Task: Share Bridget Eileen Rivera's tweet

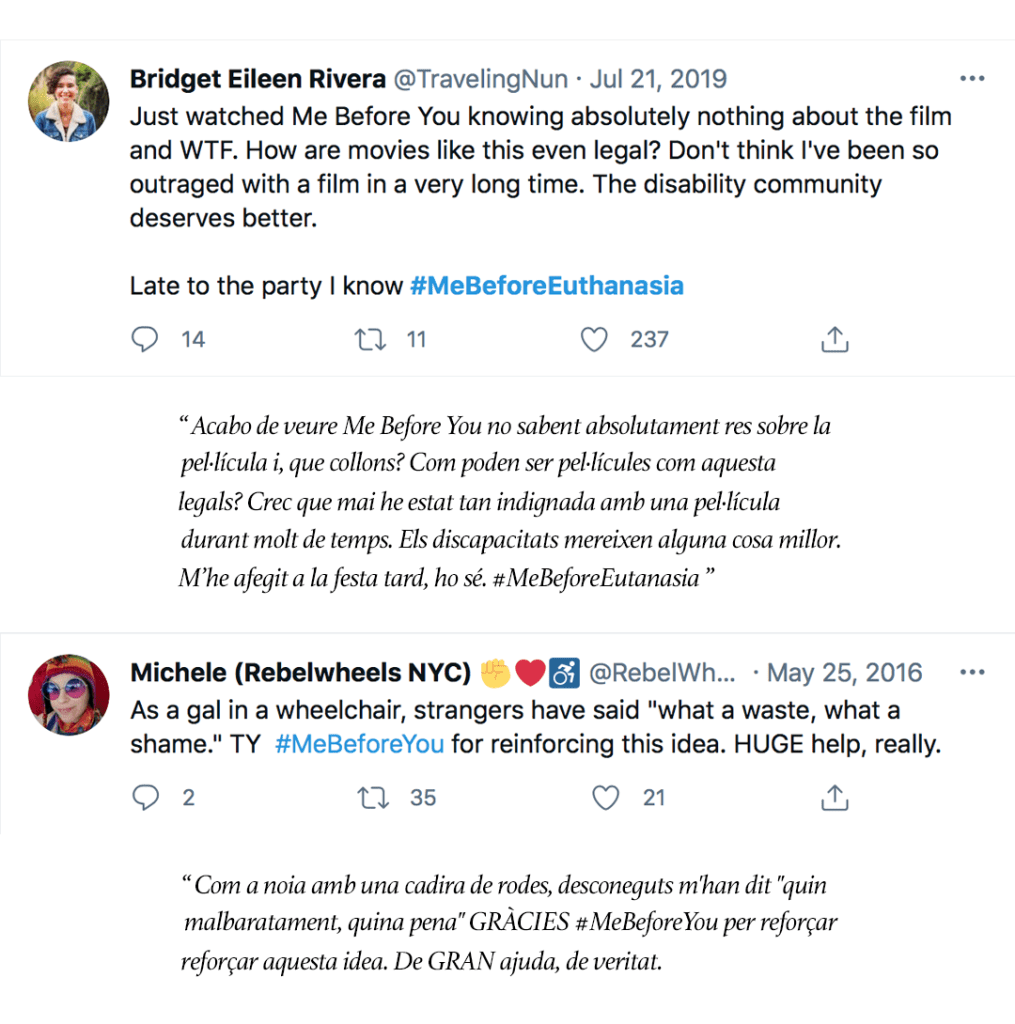Action: tap(834, 340)
